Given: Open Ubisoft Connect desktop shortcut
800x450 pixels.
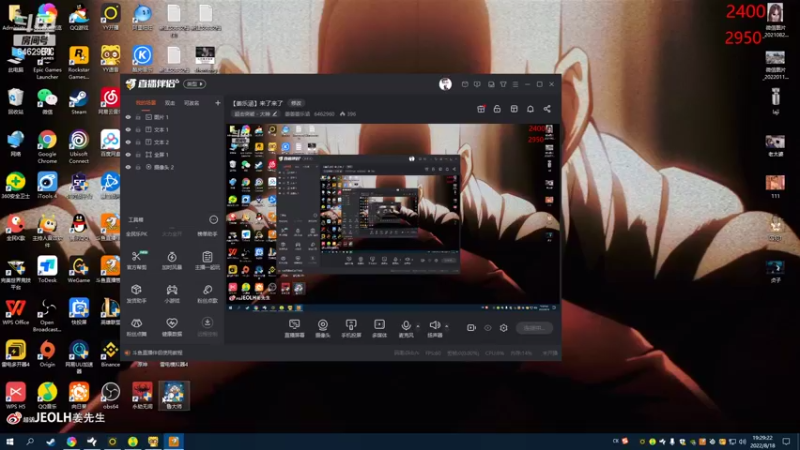Looking at the screenshot, I should (x=79, y=146).
